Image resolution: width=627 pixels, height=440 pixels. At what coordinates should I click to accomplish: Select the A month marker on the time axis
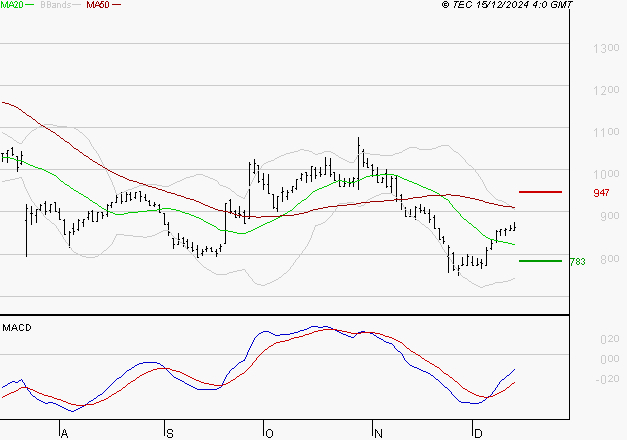point(63,433)
